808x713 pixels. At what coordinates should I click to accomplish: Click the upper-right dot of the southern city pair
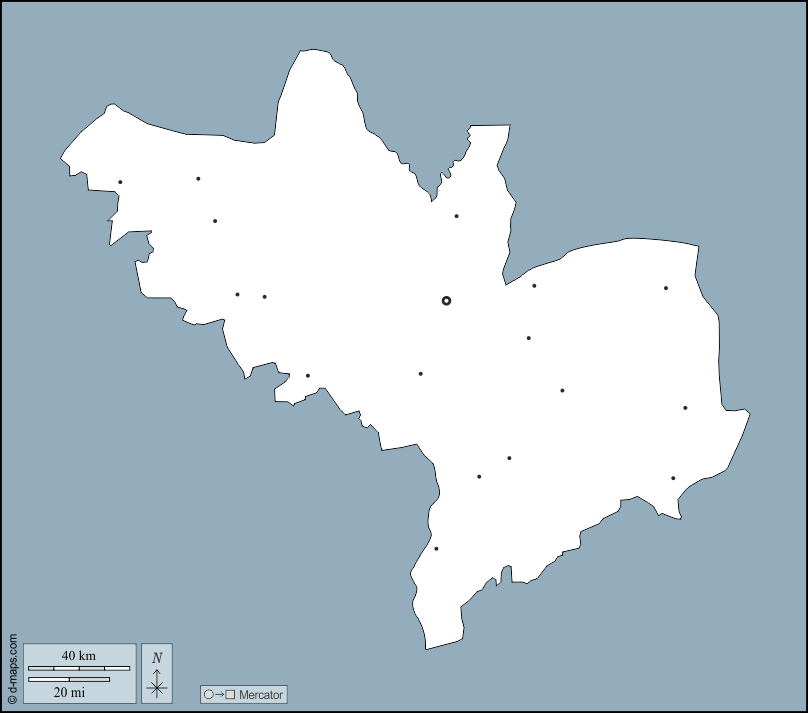(509, 458)
